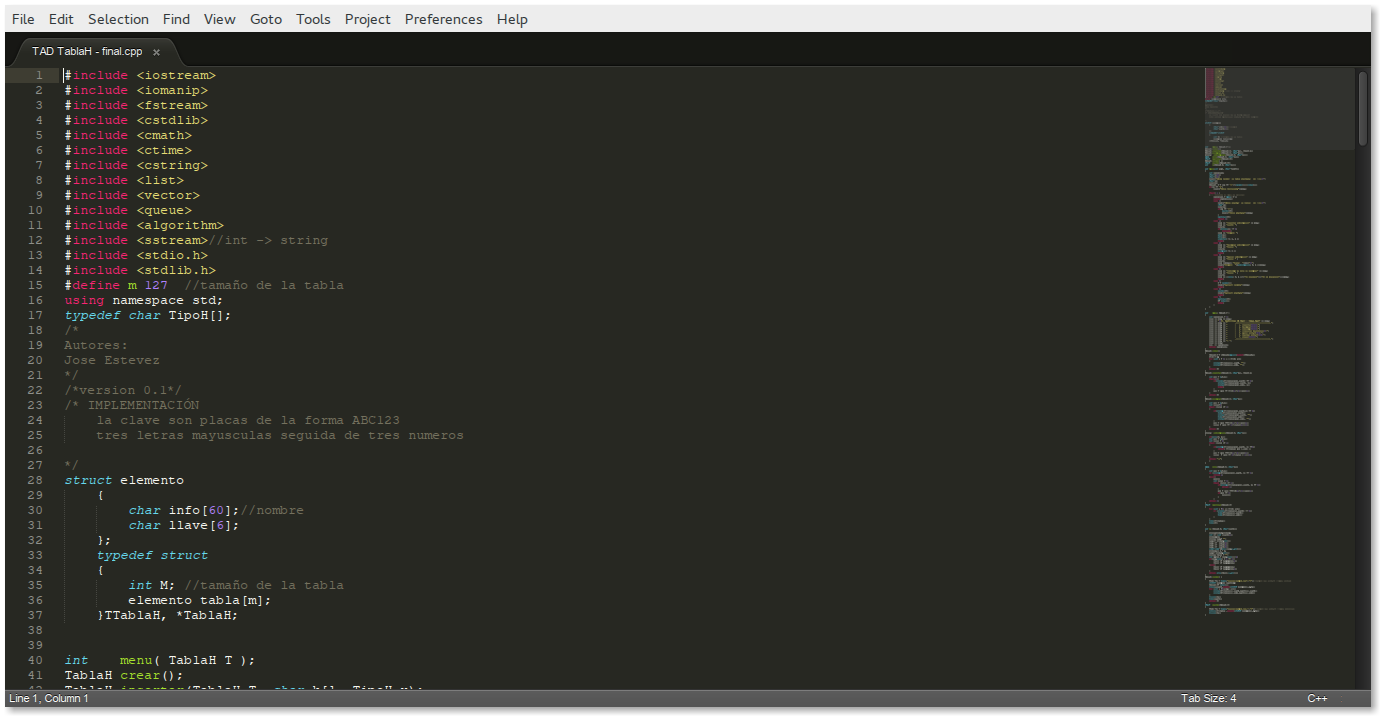Image resolution: width=1380 pixels, height=716 pixels.
Task: Open the Edit menu
Action: 60,18
